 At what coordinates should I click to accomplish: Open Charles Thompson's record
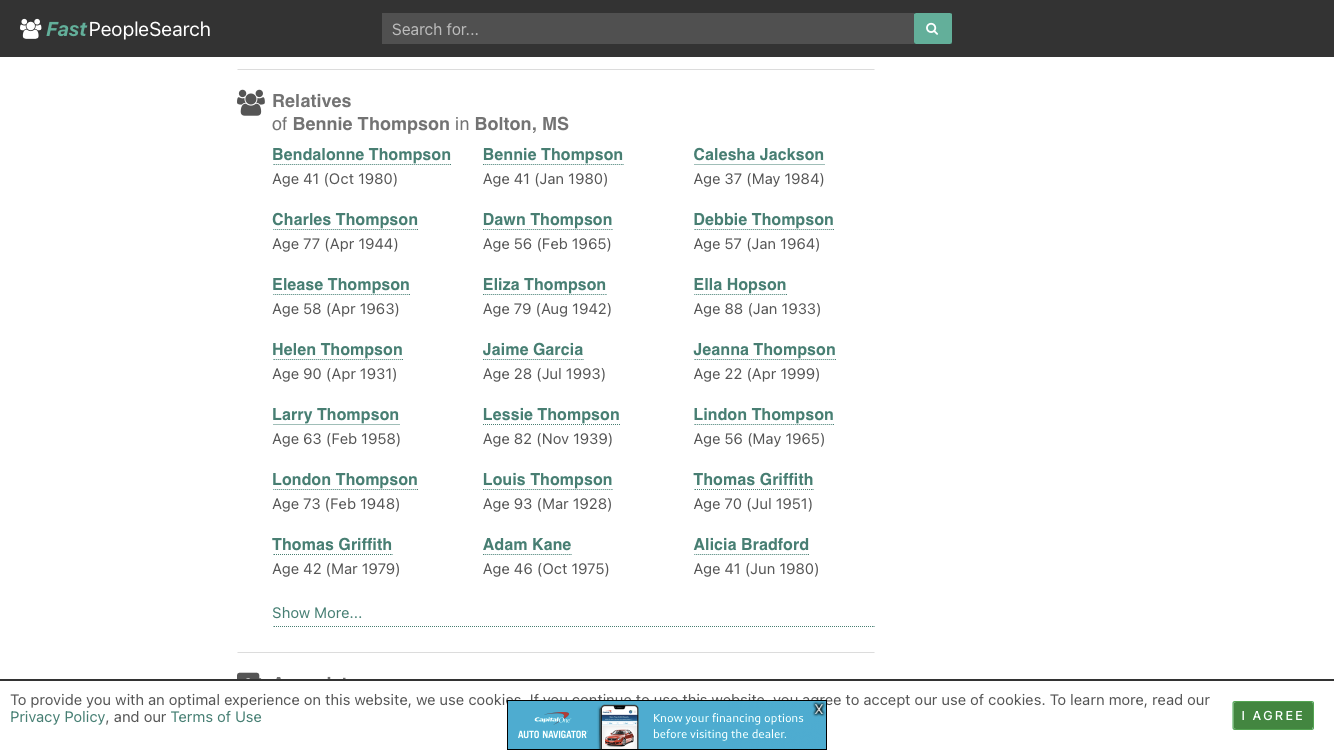coord(345,220)
